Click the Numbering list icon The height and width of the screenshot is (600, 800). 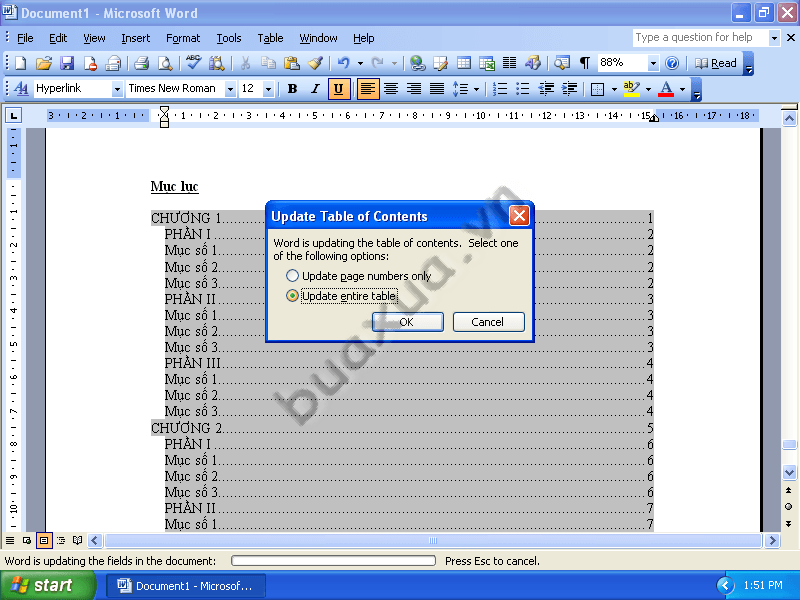[500, 89]
